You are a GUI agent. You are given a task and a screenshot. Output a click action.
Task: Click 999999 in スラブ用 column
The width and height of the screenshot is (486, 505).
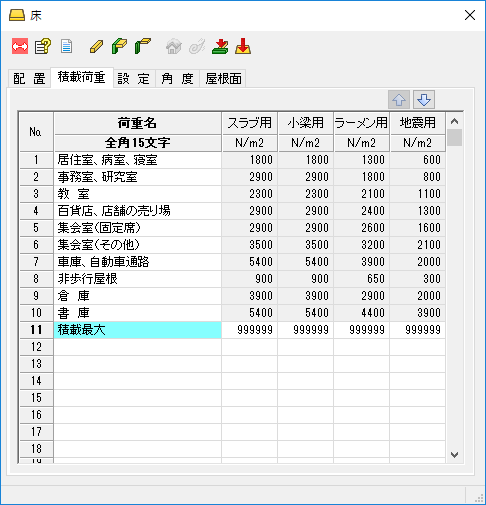pos(250,330)
